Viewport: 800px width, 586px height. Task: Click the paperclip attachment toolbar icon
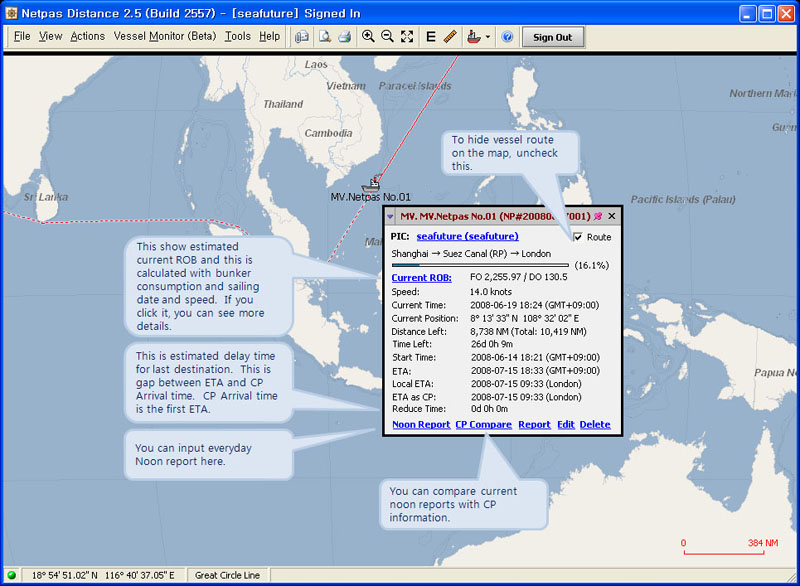point(302,37)
